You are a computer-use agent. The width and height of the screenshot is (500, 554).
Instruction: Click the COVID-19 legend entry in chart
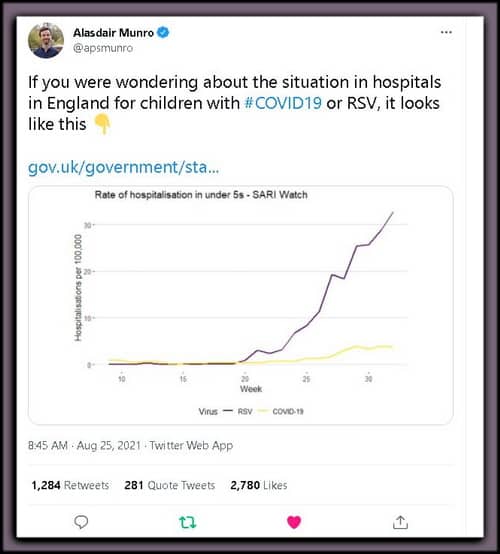[281, 411]
